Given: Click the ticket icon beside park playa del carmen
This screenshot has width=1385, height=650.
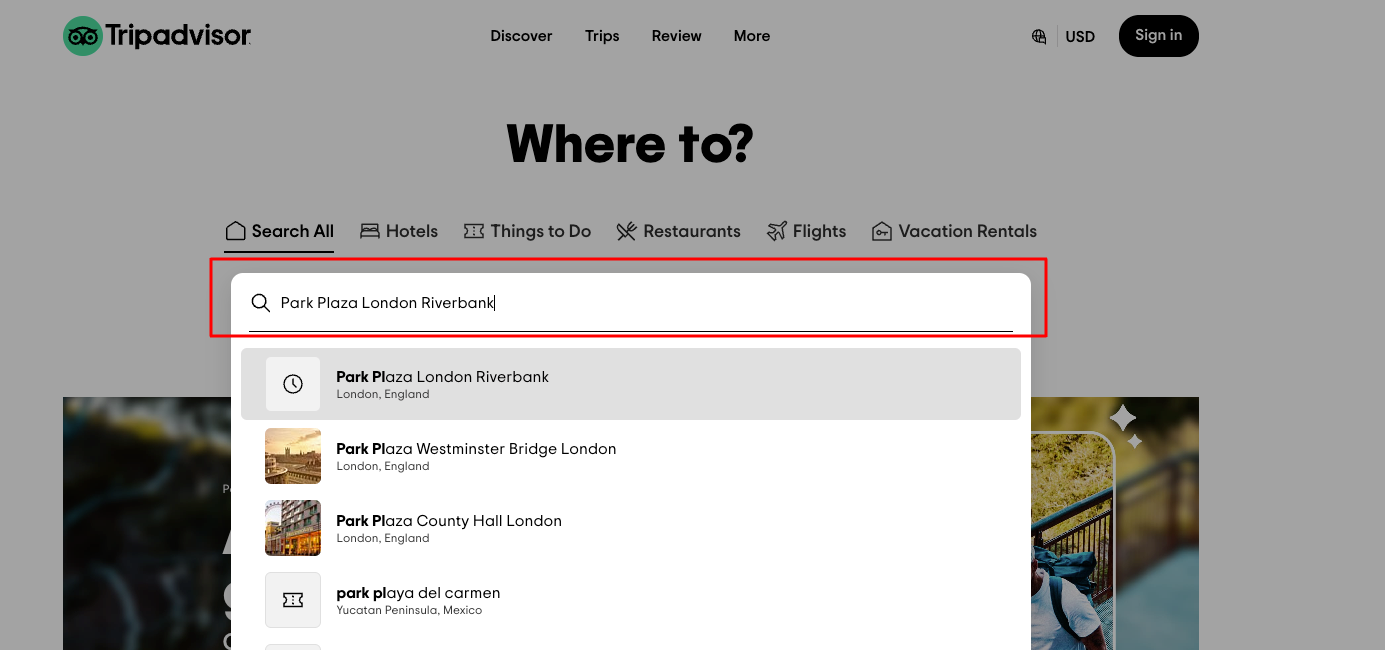Looking at the screenshot, I should [x=293, y=600].
